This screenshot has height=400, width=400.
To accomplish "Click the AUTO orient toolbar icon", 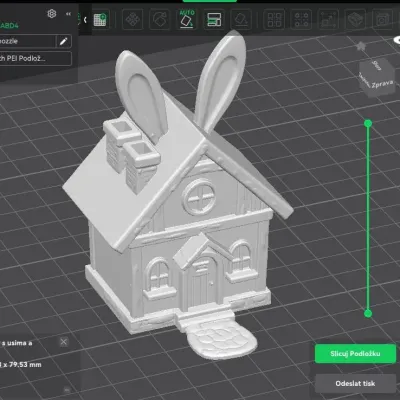I will click(187, 19).
